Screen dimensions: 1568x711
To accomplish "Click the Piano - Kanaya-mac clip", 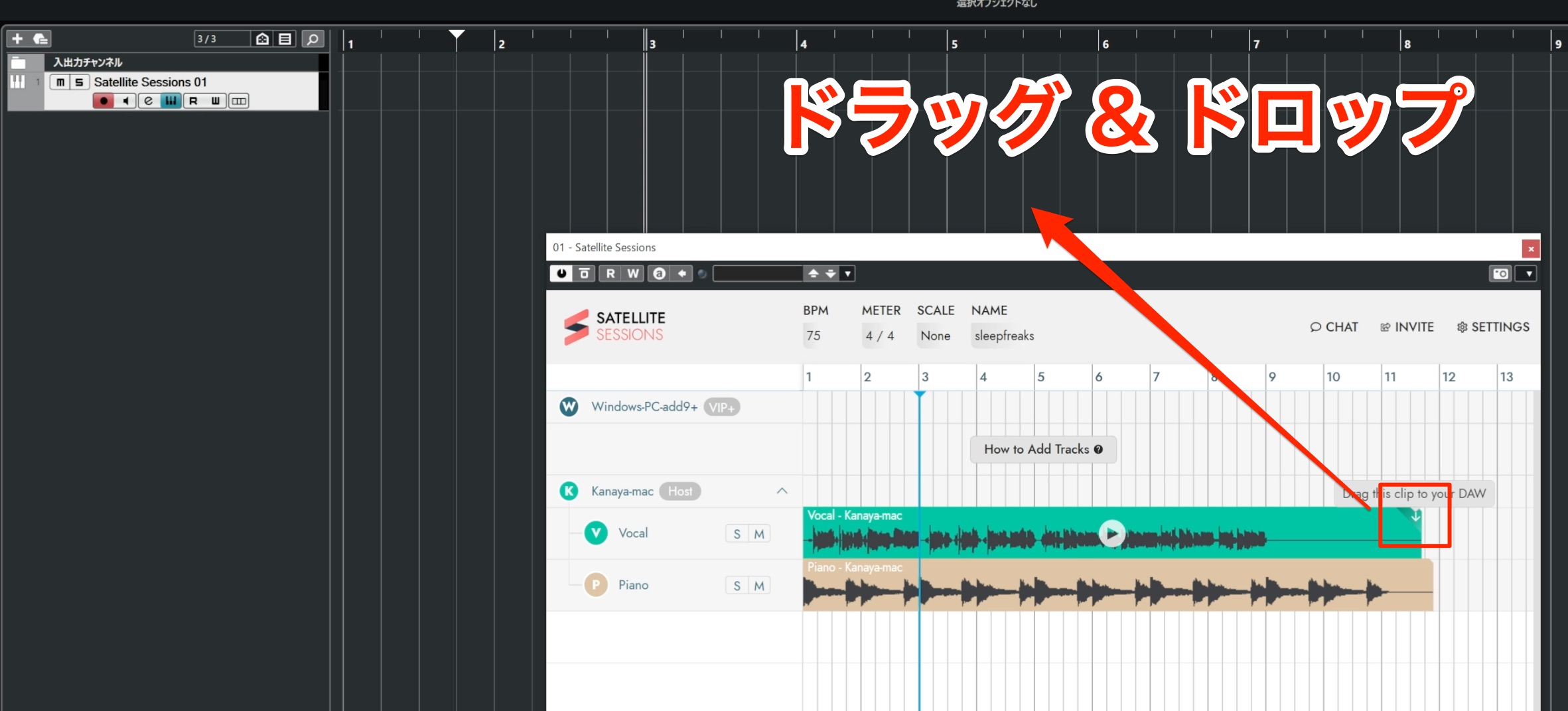I will click(1118, 585).
